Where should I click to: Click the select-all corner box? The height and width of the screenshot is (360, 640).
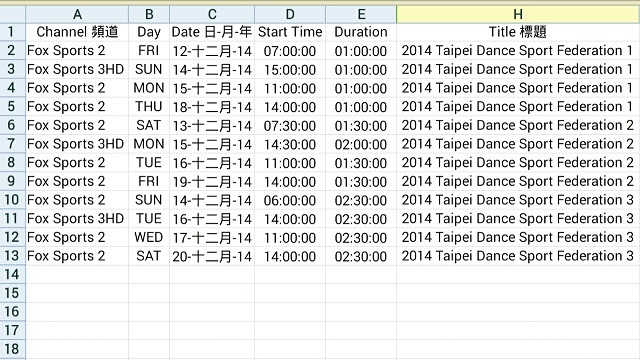pos(13,14)
